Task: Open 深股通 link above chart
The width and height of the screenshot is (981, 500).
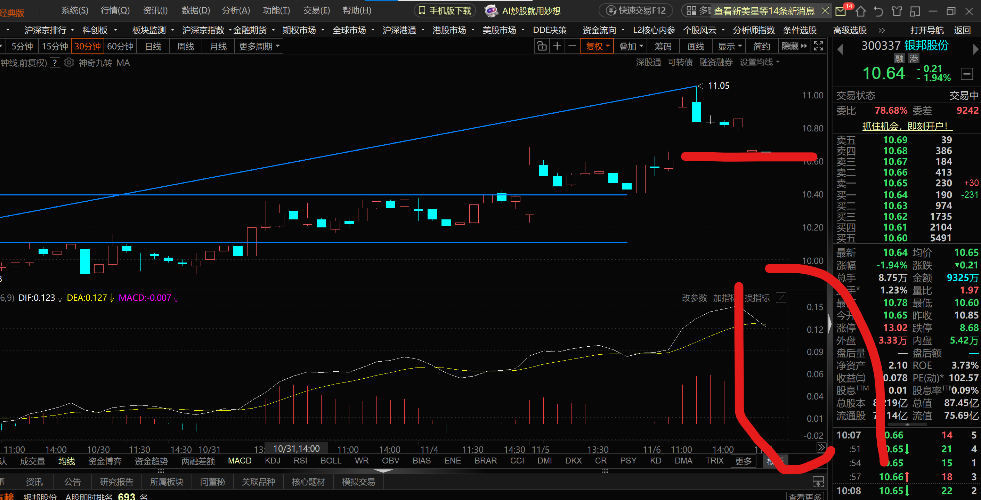Action: 648,62
